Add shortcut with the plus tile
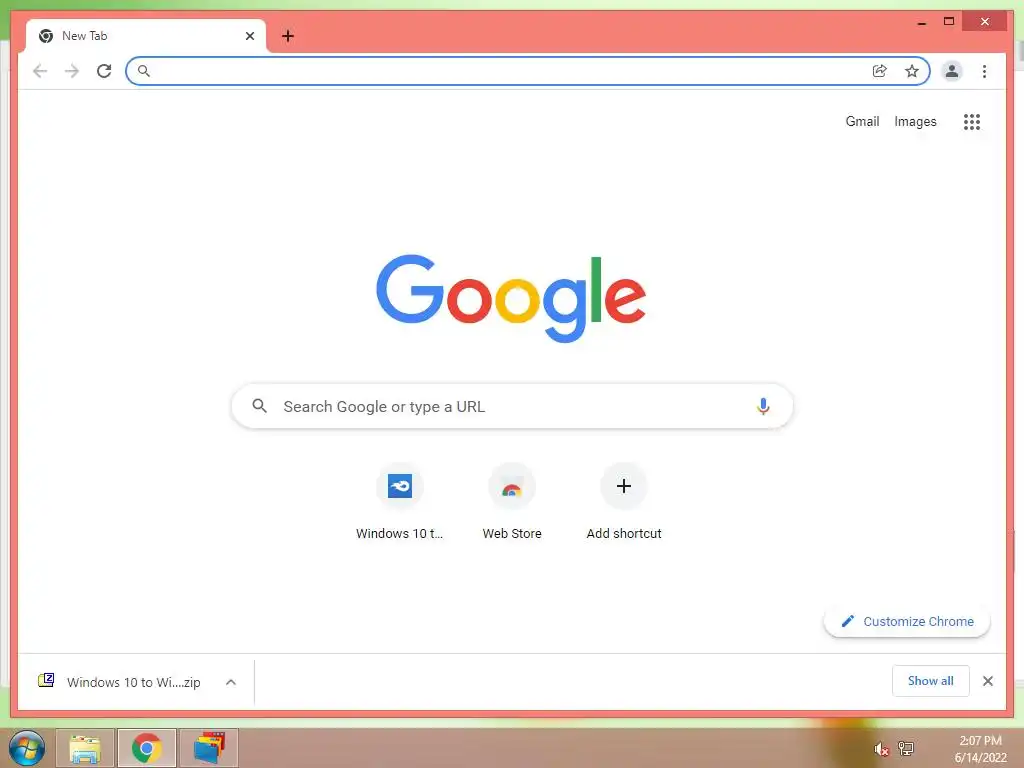The image size is (1024, 768). coord(624,502)
